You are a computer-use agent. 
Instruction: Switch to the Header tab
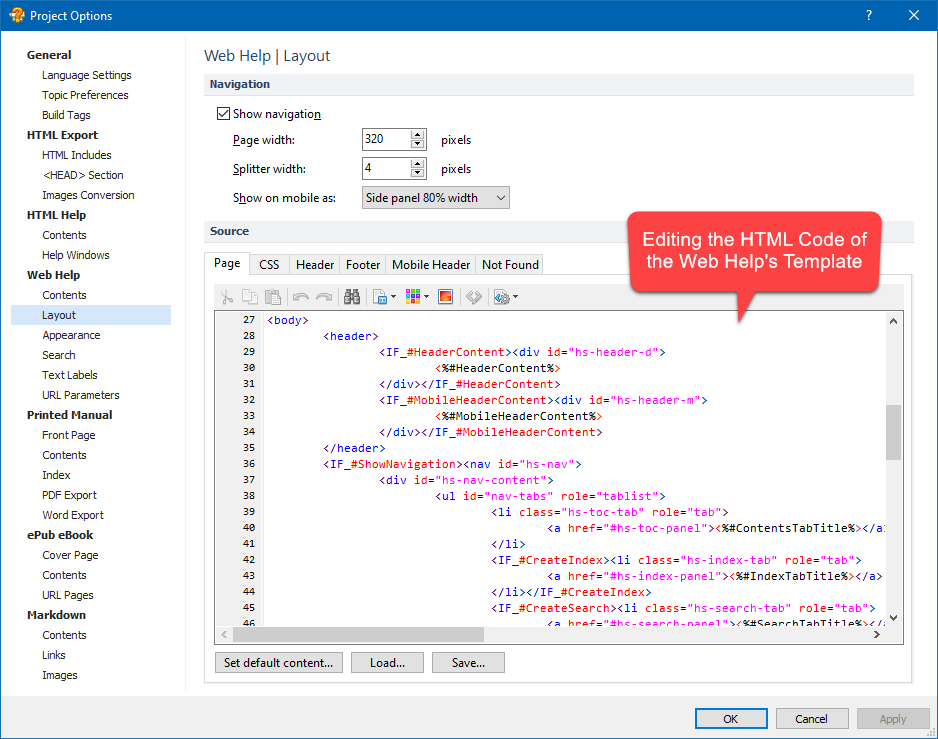(x=315, y=264)
